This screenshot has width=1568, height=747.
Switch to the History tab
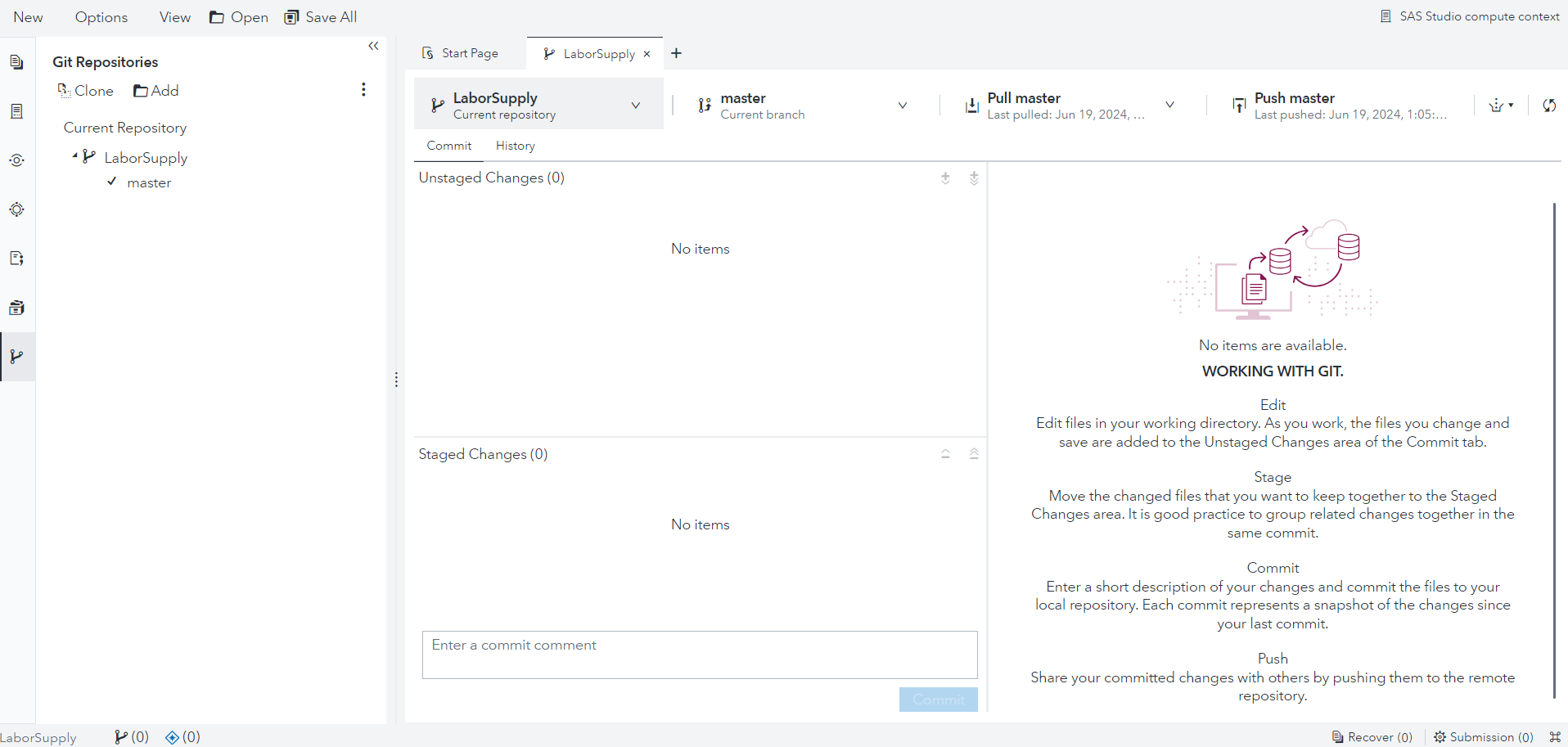(515, 146)
